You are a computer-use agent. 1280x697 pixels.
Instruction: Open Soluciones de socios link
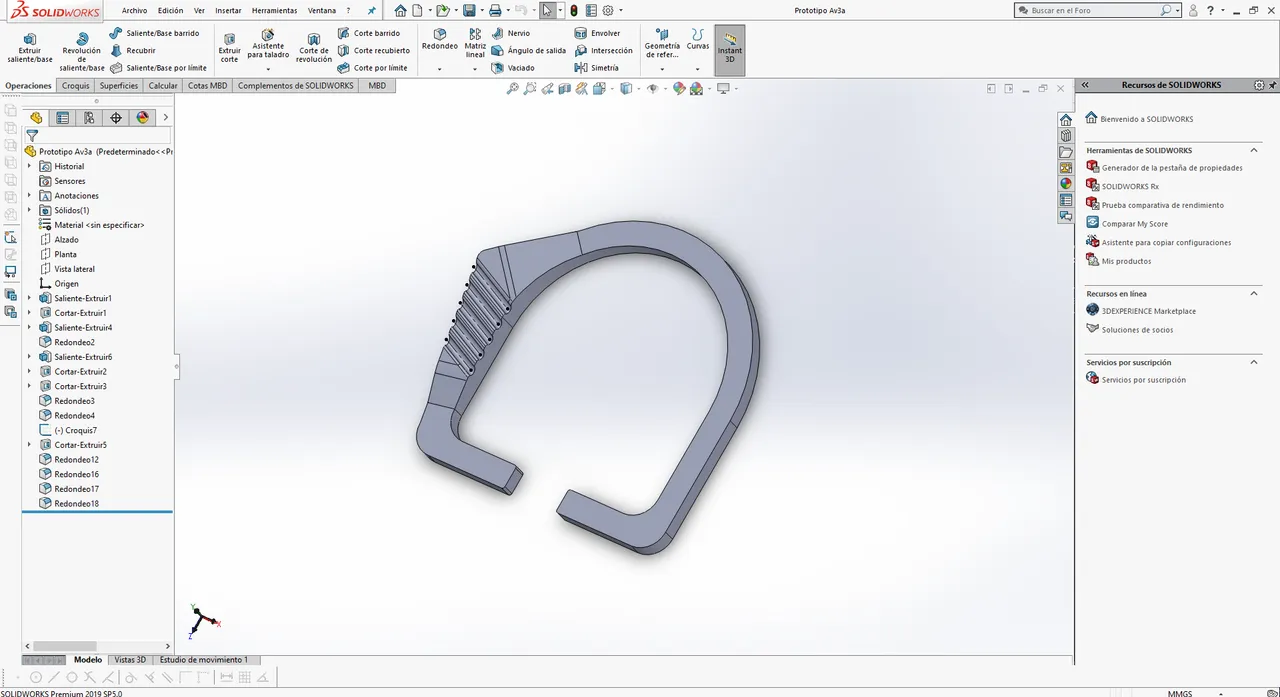click(1137, 330)
